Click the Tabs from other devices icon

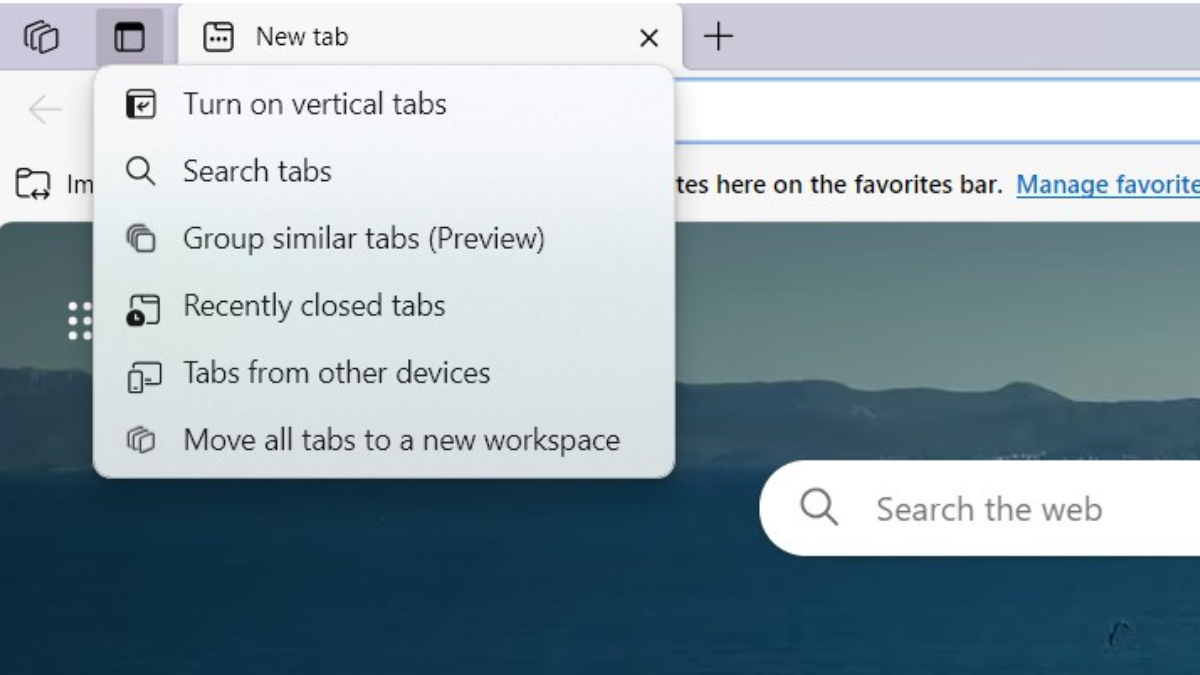click(141, 372)
